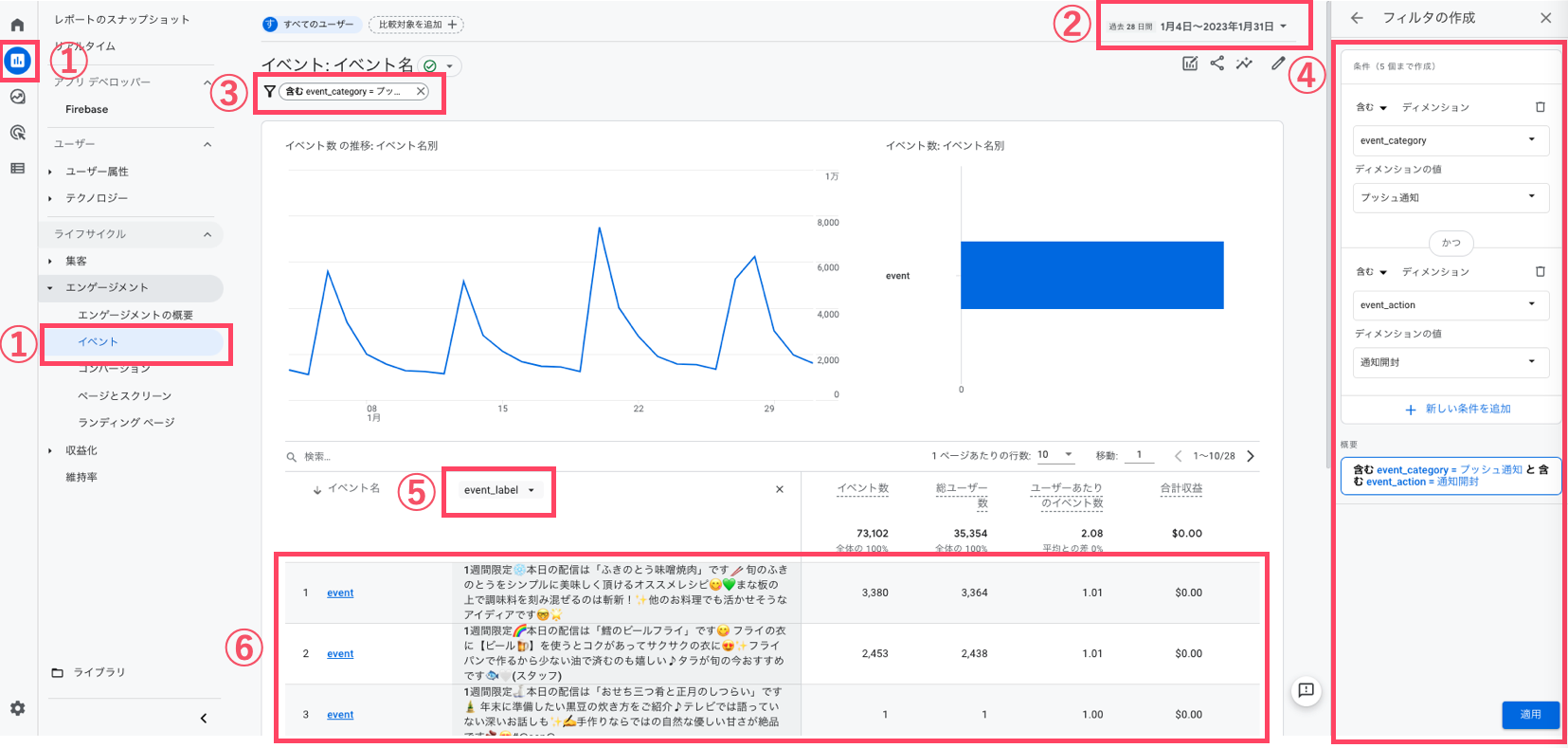
Task: Open ページとスクリーン report
Action: 125,395
